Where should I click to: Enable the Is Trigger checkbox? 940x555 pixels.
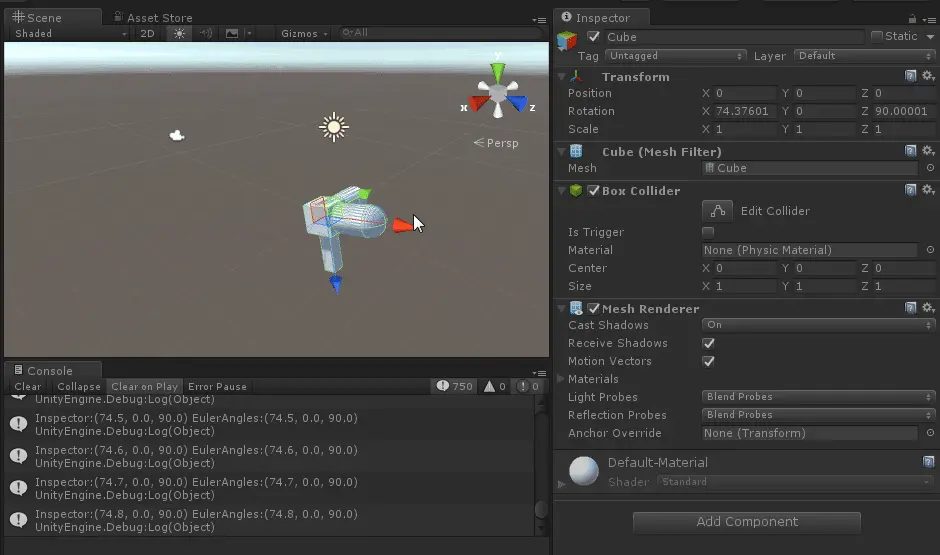[708, 232]
